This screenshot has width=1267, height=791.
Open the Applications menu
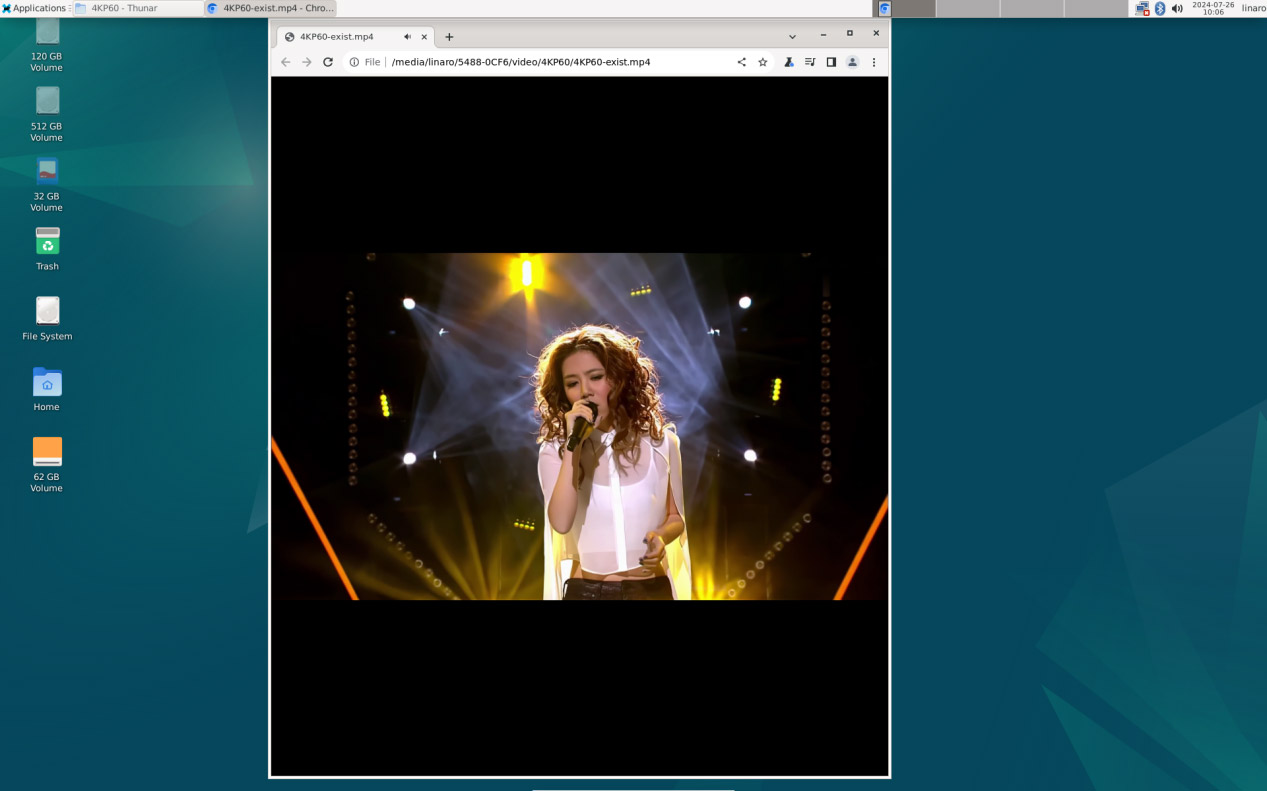click(x=34, y=8)
